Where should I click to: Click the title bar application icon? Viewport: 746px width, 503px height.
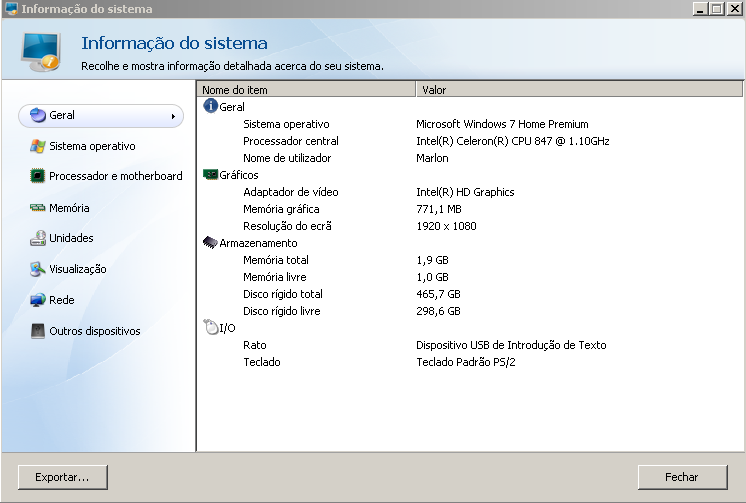click(x=11, y=9)
